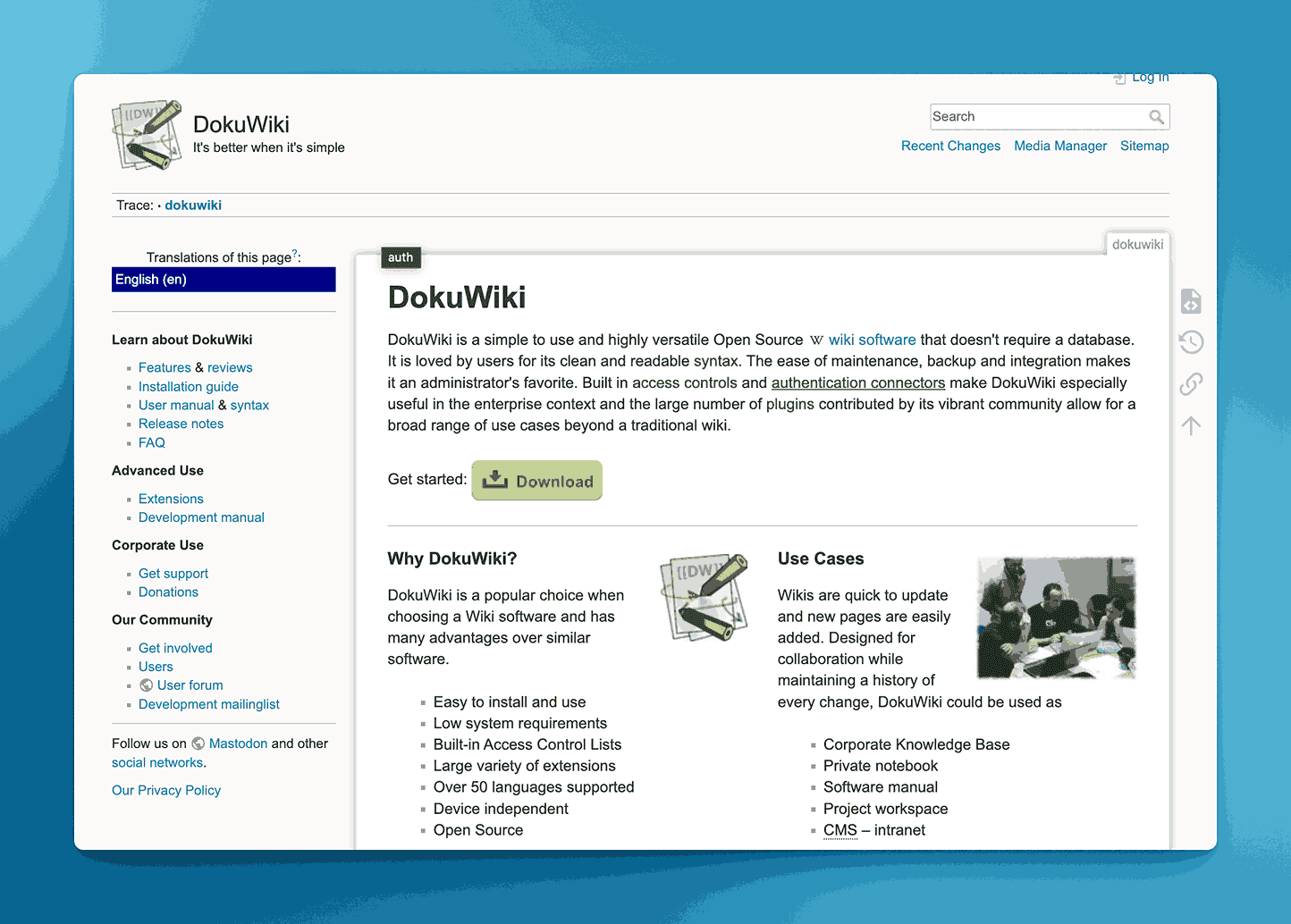Open the Use Cases meeting photo
This screenshot has height=924, width=1291.
pos(1056,617)
